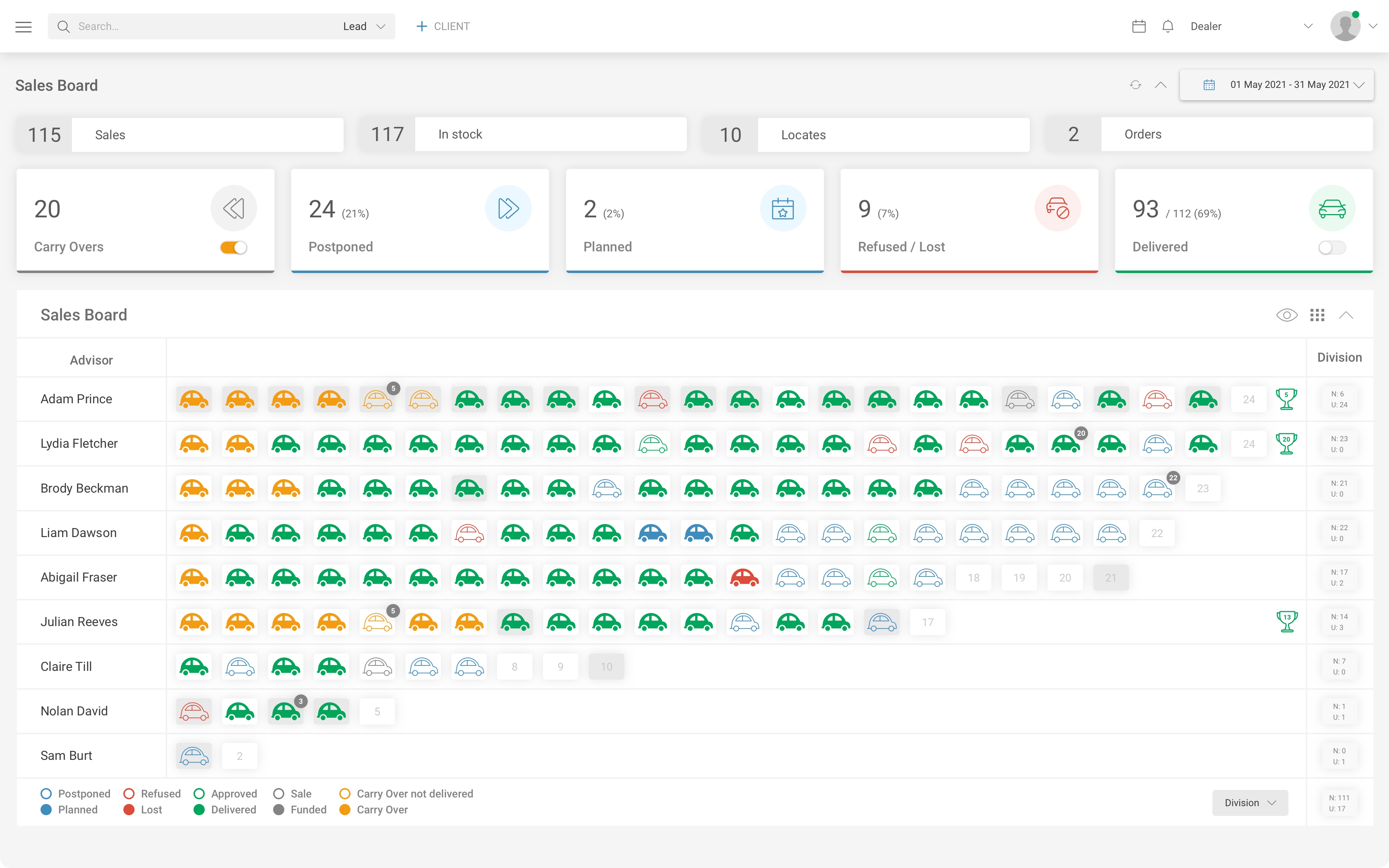The image size is (1389, 868).
Task: Select the Orders stat tab
Action: click(x=1209, y=134)
